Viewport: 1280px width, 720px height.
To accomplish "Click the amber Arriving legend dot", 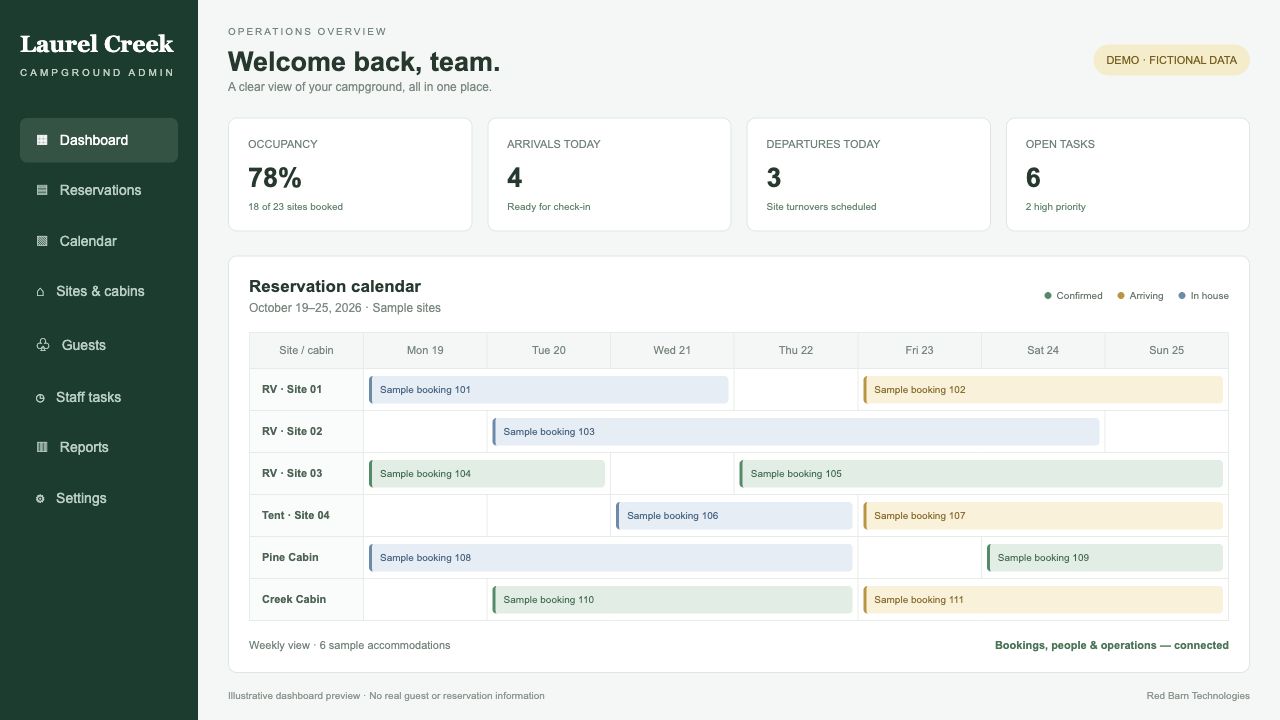I will tap(1121, 295).
